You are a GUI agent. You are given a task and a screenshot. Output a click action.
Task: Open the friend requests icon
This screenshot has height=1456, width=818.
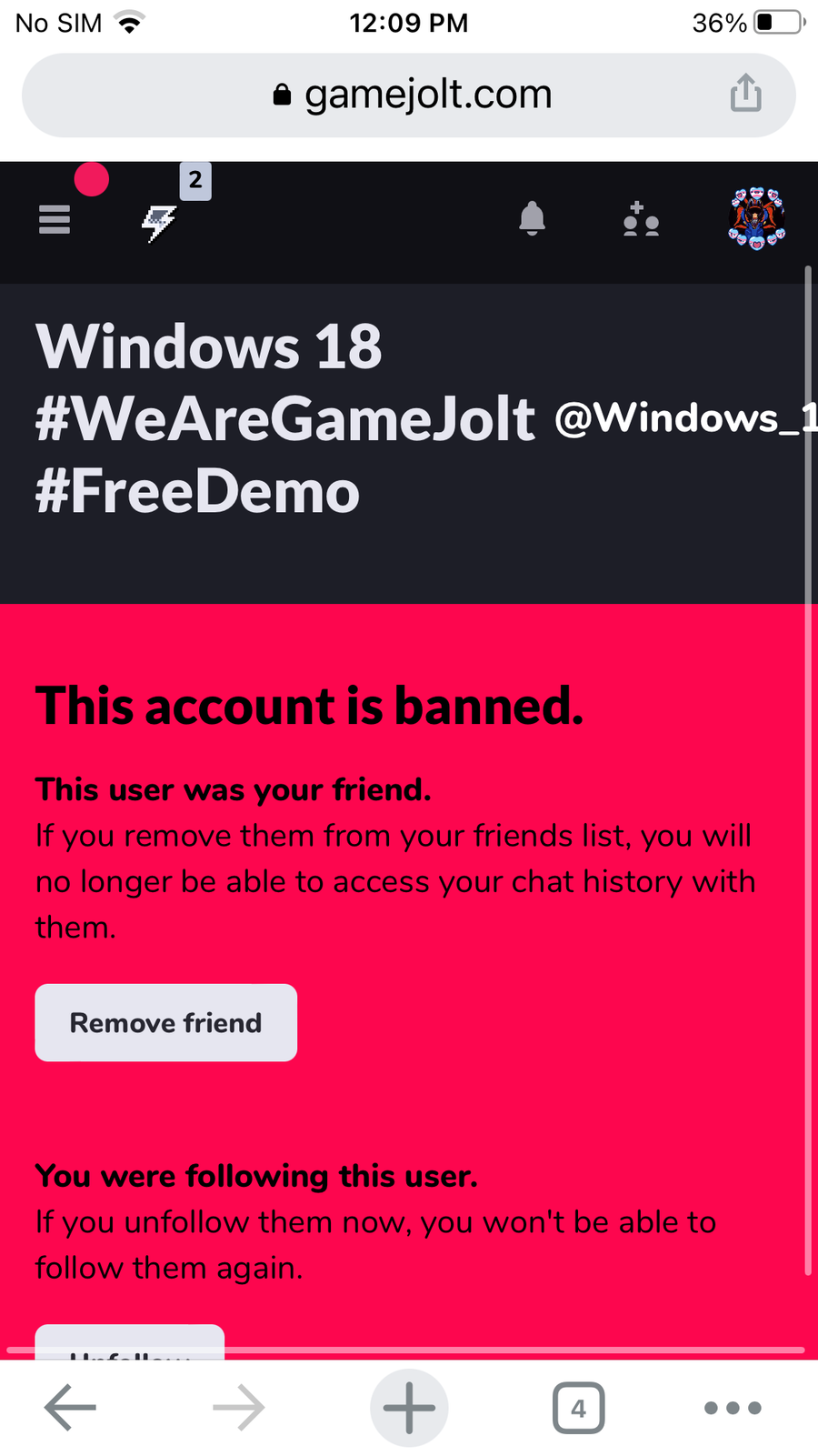point(641,219)
